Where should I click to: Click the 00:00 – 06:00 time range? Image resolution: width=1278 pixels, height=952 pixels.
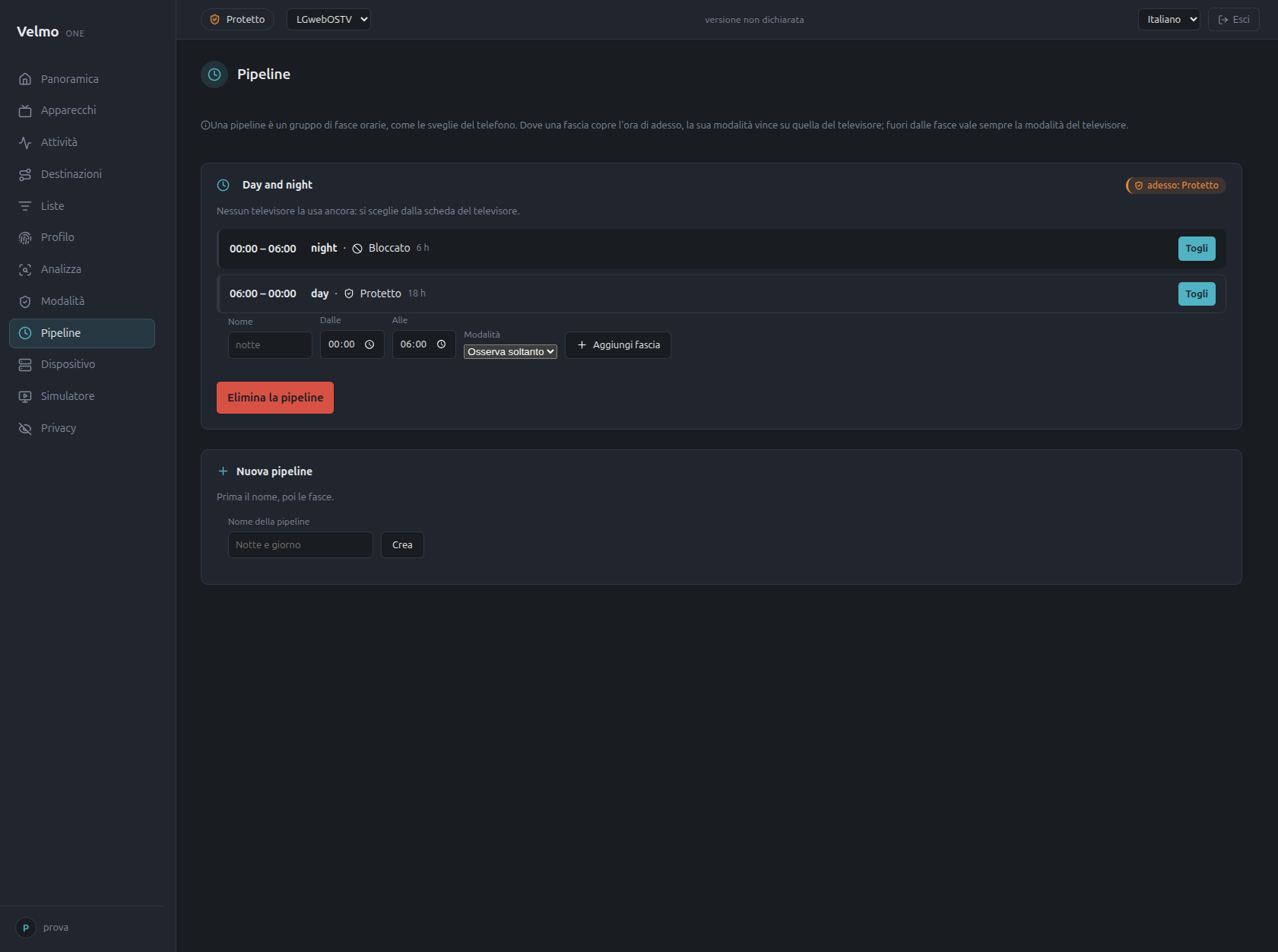263,249
